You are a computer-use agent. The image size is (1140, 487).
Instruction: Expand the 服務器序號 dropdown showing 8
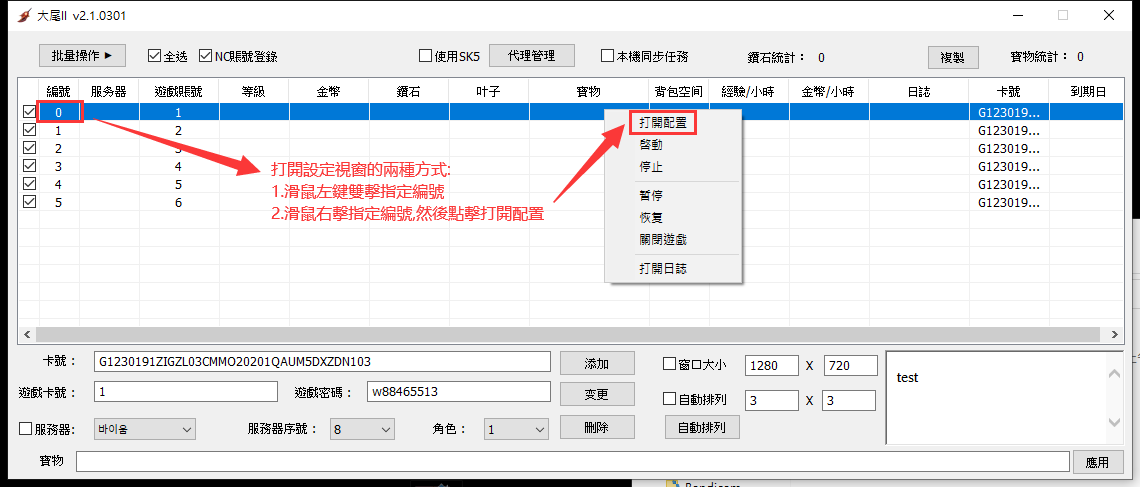pos(362,429)
